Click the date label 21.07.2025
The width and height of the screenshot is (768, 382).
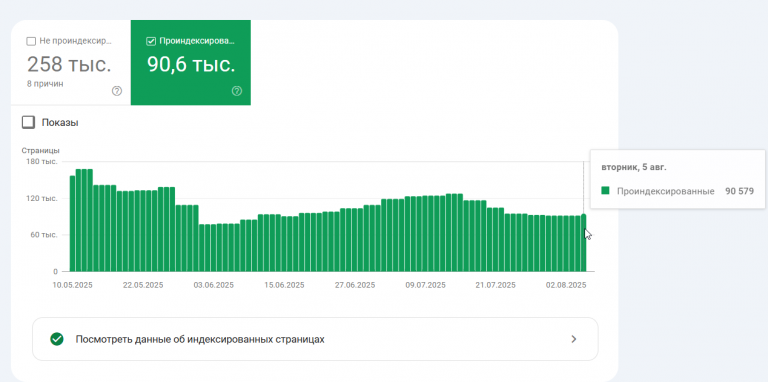coord(495,285)
